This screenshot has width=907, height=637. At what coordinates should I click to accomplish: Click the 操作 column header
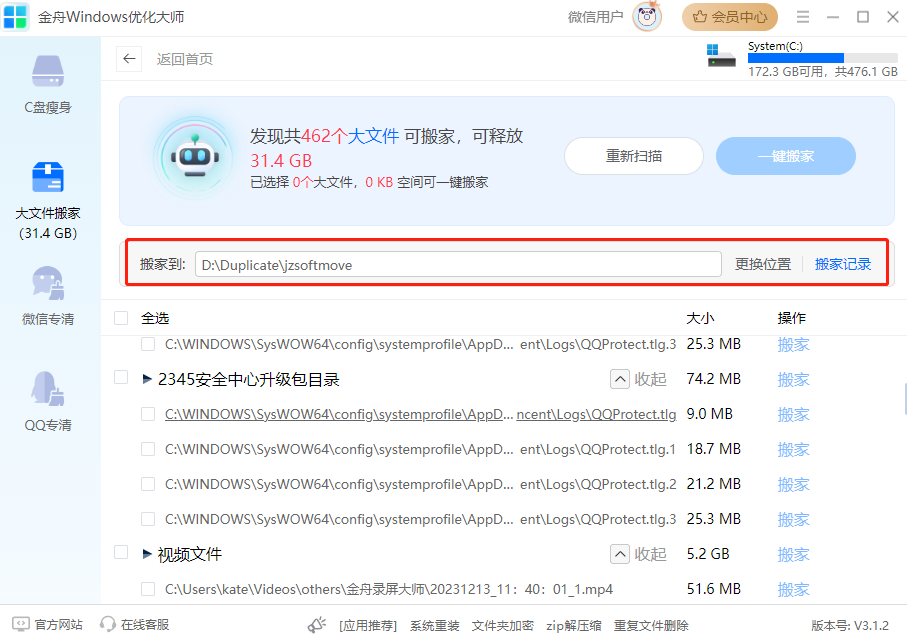click(792, 318)
